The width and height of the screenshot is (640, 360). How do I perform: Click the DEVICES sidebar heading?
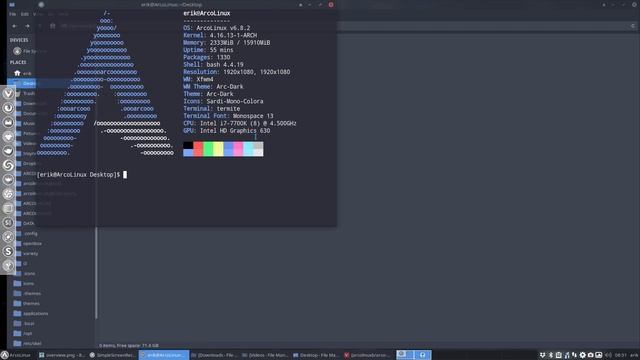tap(19, 40)
